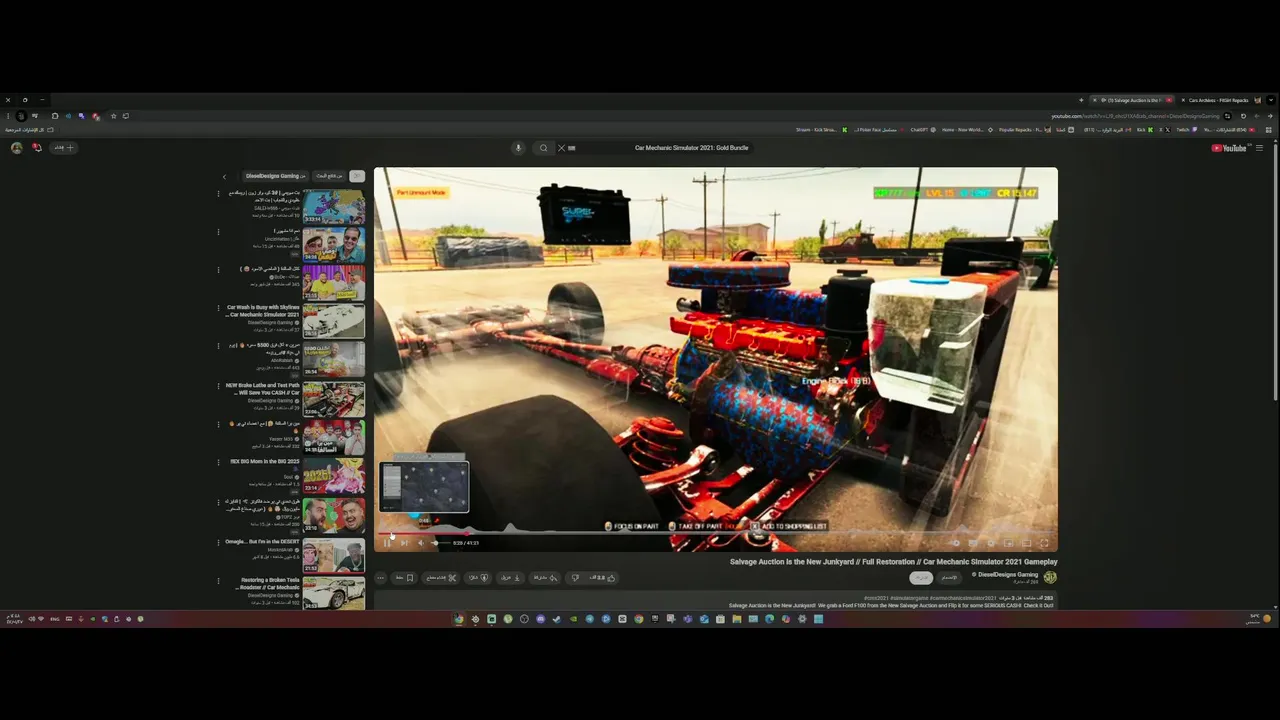Screen dimensions: 1280x720
Task: Open the Twitch bookmark
Action: 1186,130
